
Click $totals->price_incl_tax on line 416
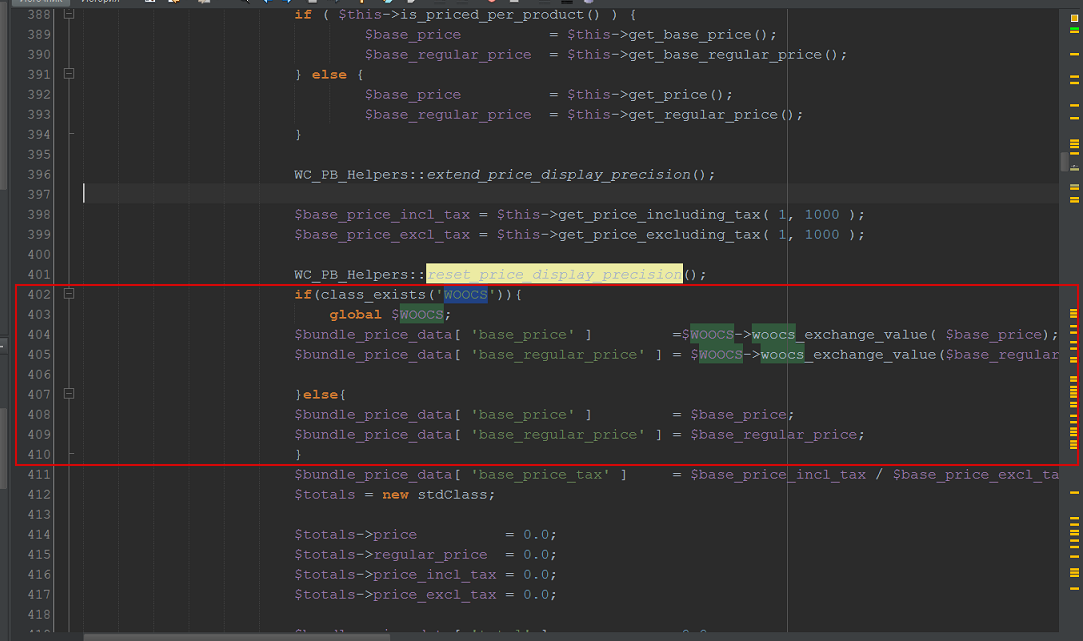tap(395, 575)
